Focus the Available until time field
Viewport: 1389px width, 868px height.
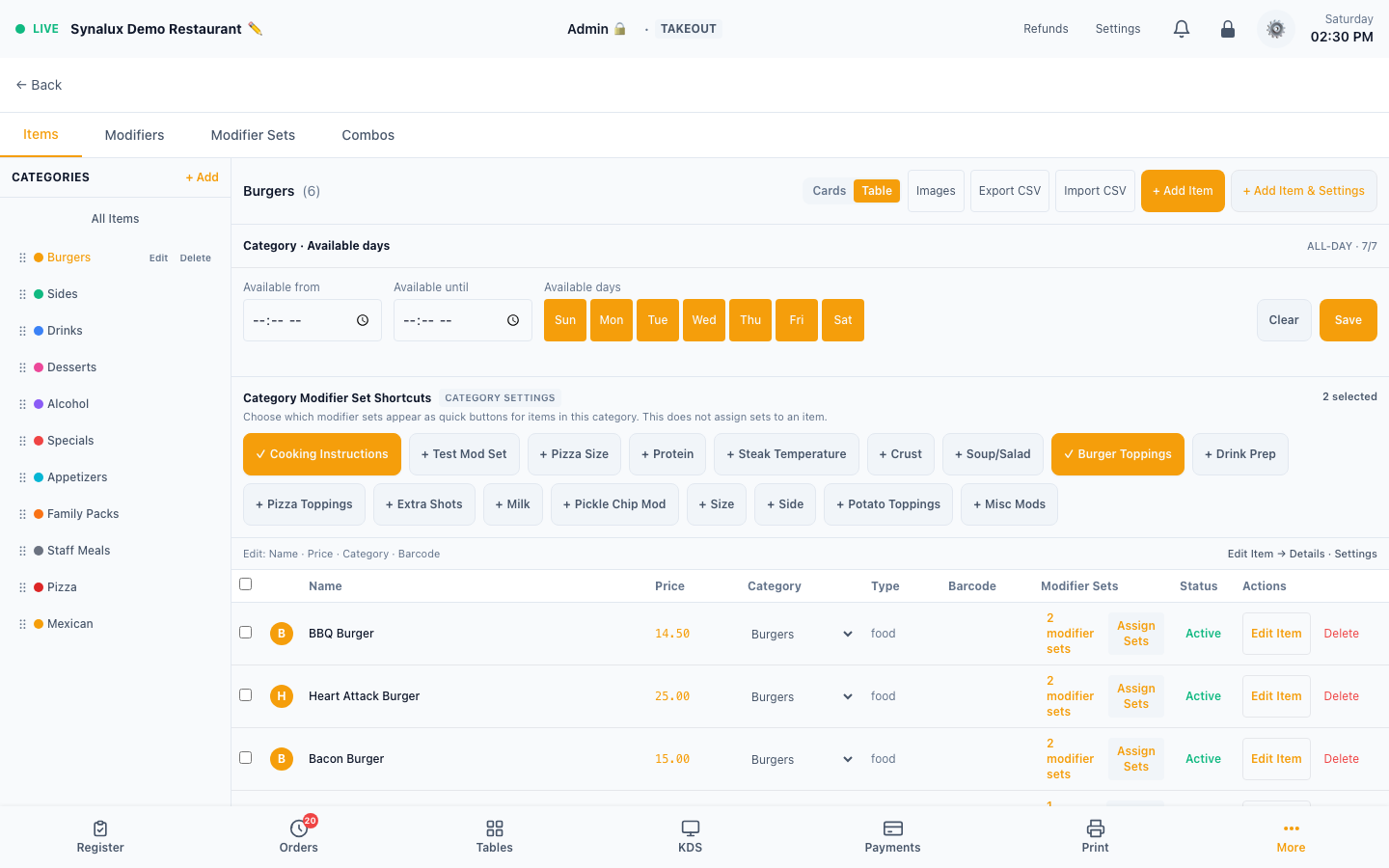tap(463, 320)
